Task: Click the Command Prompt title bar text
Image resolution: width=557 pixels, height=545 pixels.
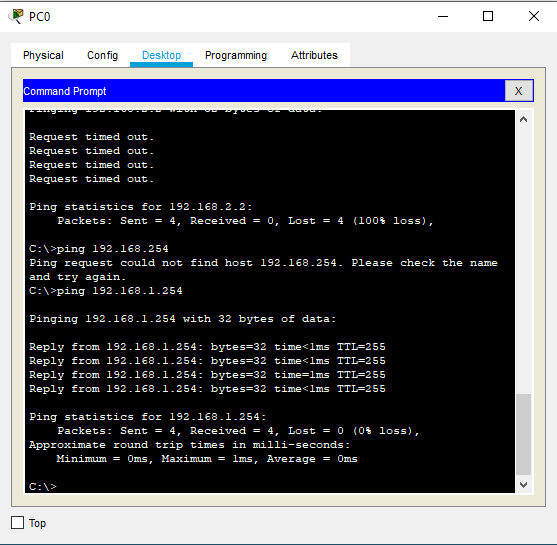Action: (x=65, y=91)
